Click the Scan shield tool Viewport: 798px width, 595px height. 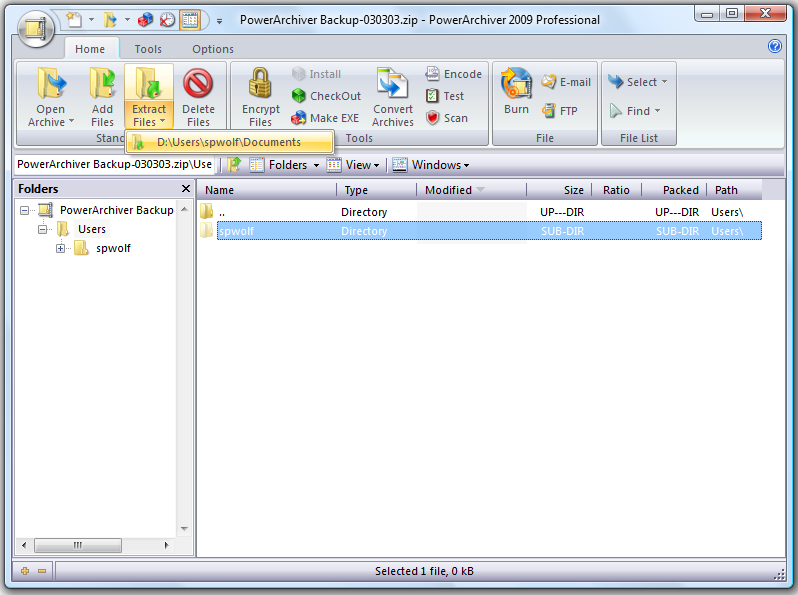446,118
